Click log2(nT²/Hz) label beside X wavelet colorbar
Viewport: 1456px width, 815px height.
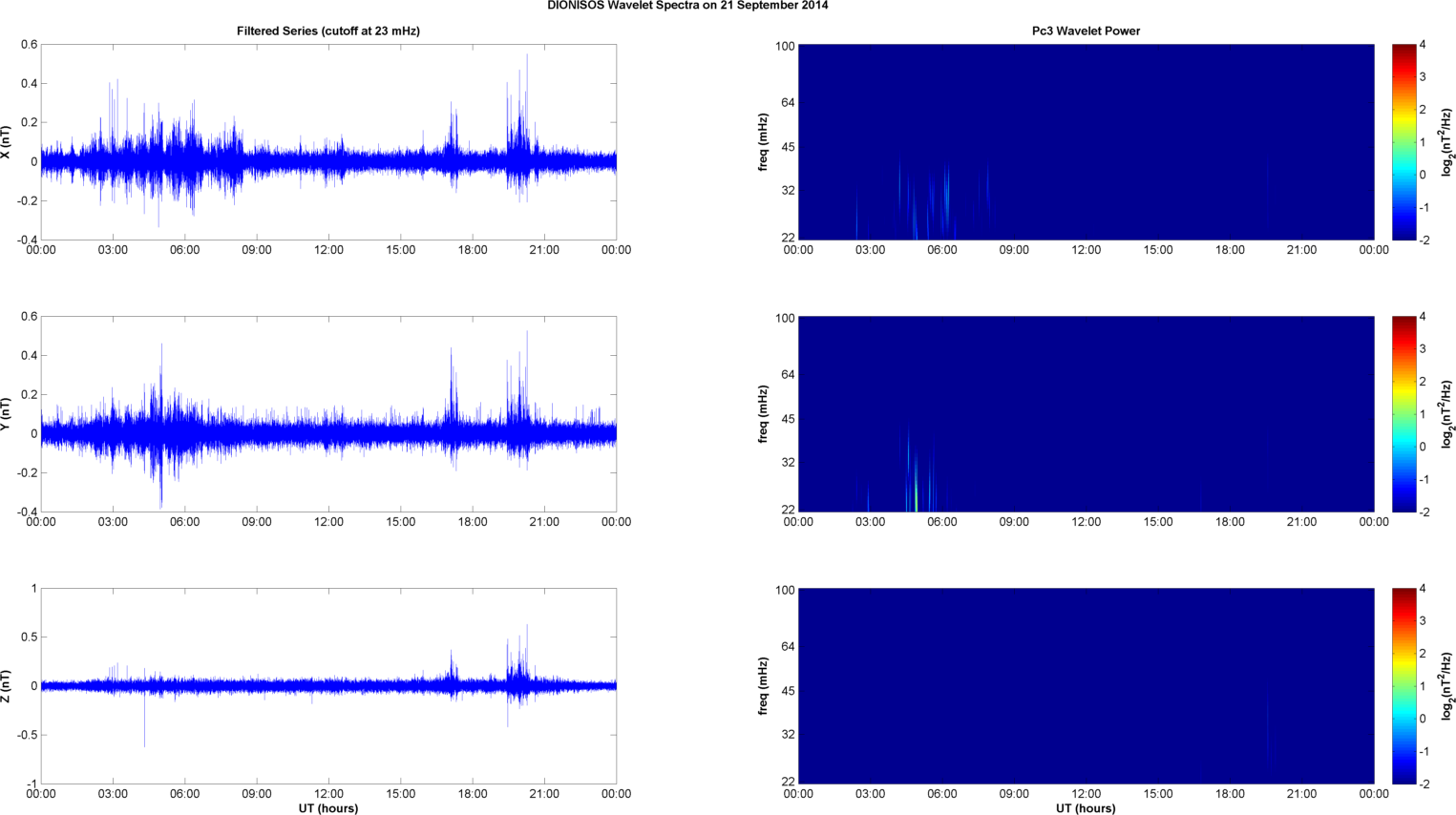pos(1447,142)
